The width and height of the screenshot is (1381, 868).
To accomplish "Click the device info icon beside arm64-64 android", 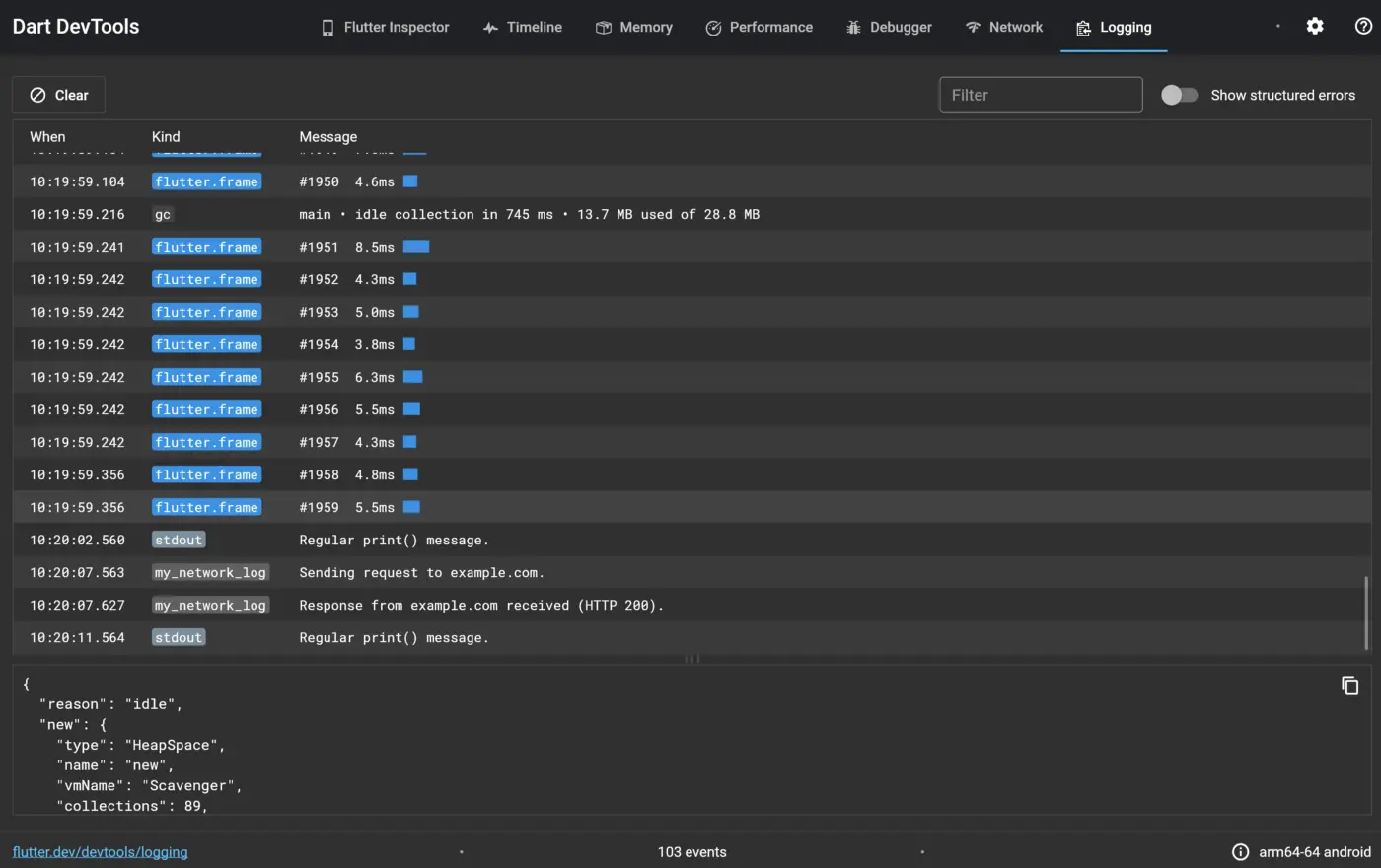I will pos(1240,852).
